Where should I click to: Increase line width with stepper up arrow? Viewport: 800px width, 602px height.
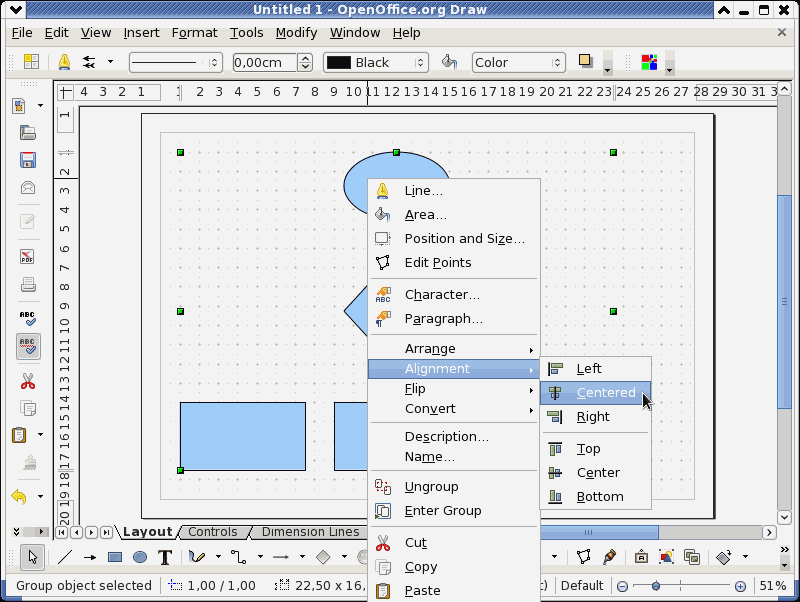(305, 58)
